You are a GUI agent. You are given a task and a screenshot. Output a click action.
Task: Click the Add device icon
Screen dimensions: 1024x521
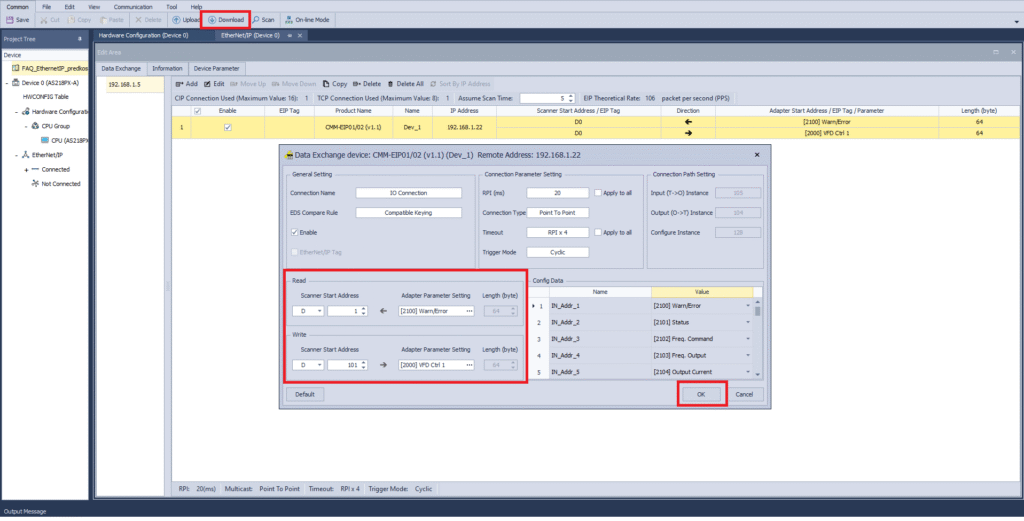click(181, 84)
